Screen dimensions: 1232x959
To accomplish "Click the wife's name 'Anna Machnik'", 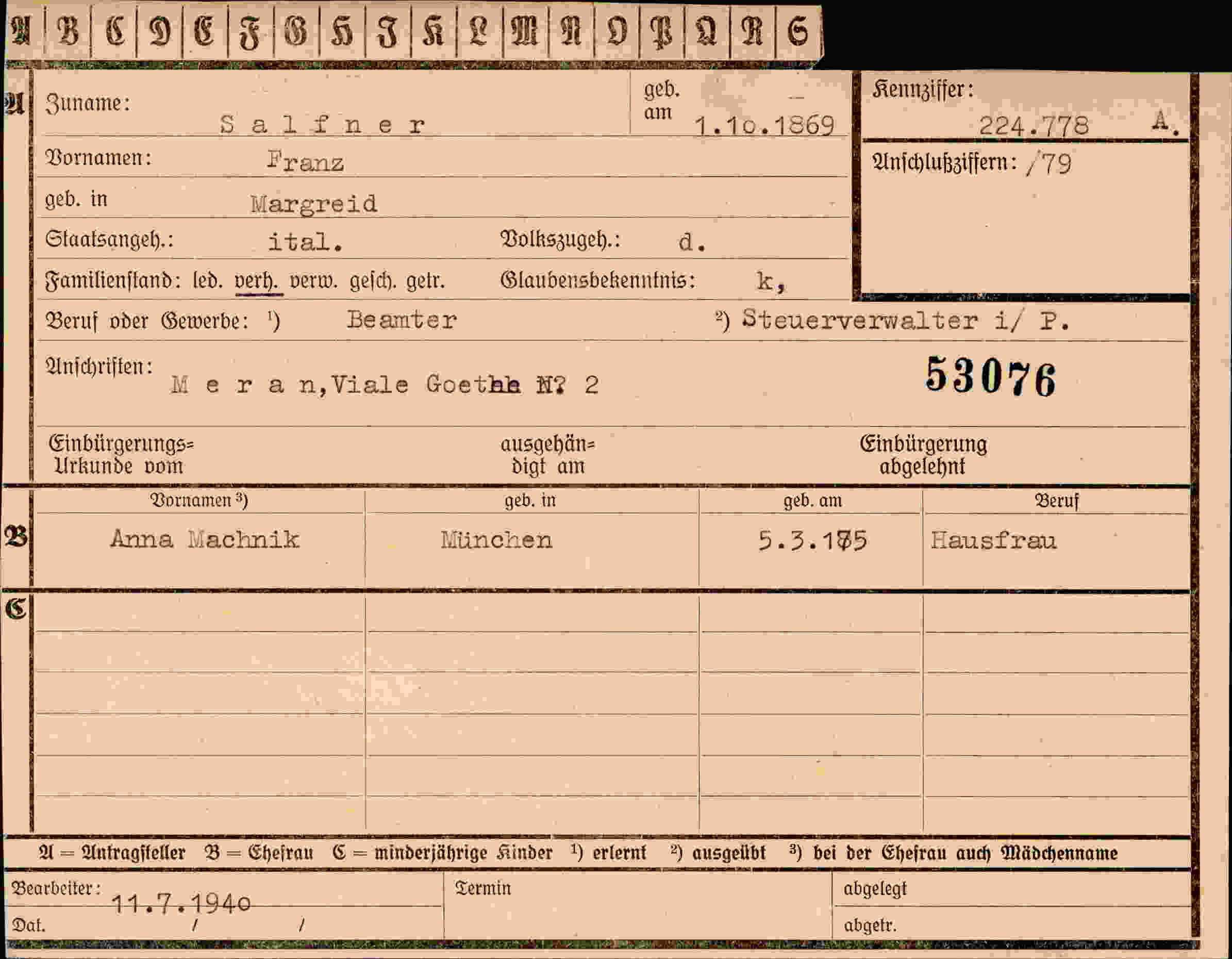I will point(205,539).
